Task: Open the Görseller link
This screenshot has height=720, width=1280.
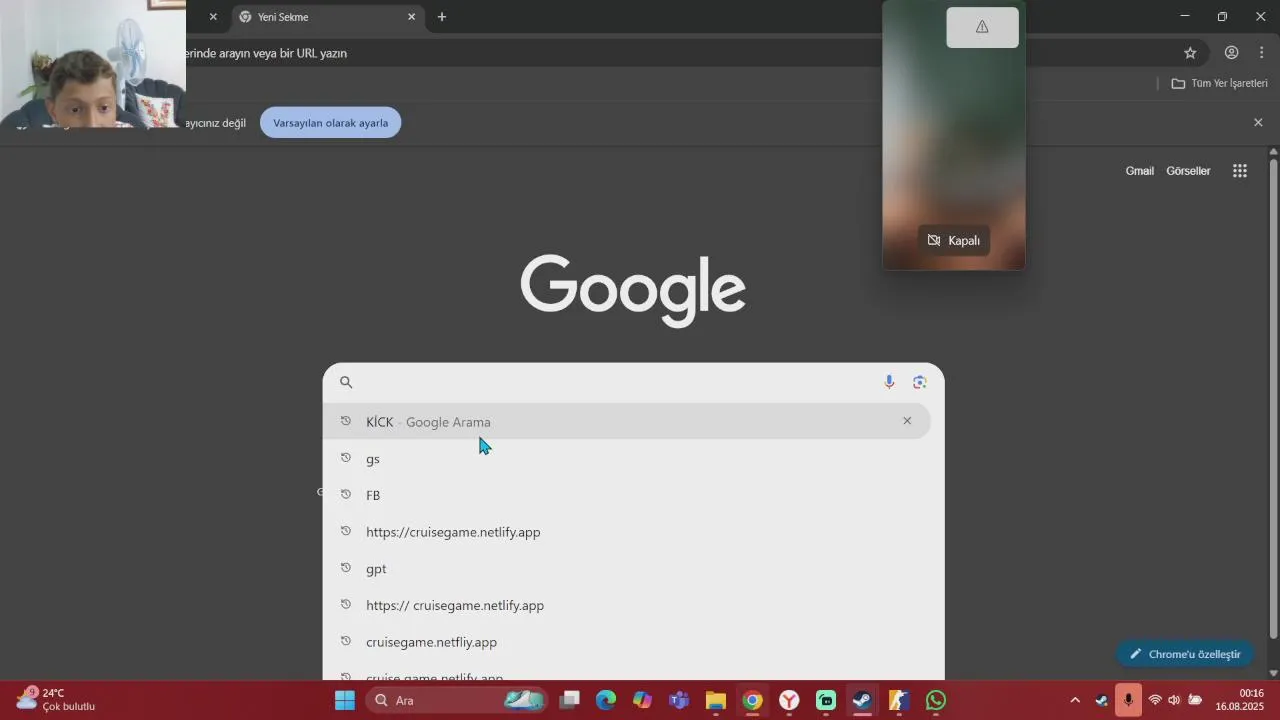Action: (1188, 171)
